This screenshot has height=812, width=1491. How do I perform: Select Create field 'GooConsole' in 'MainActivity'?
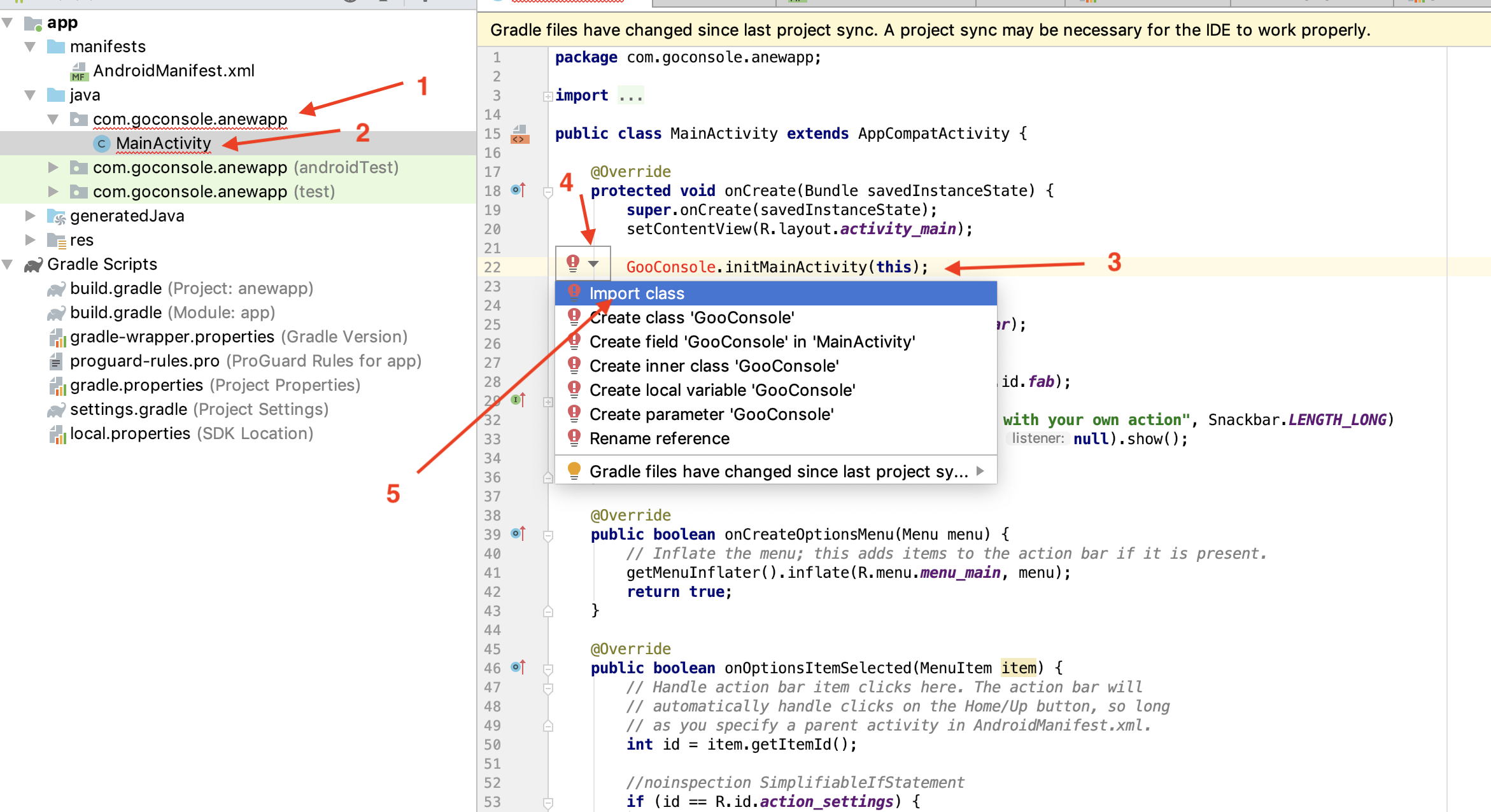click(x=775, y=342)
